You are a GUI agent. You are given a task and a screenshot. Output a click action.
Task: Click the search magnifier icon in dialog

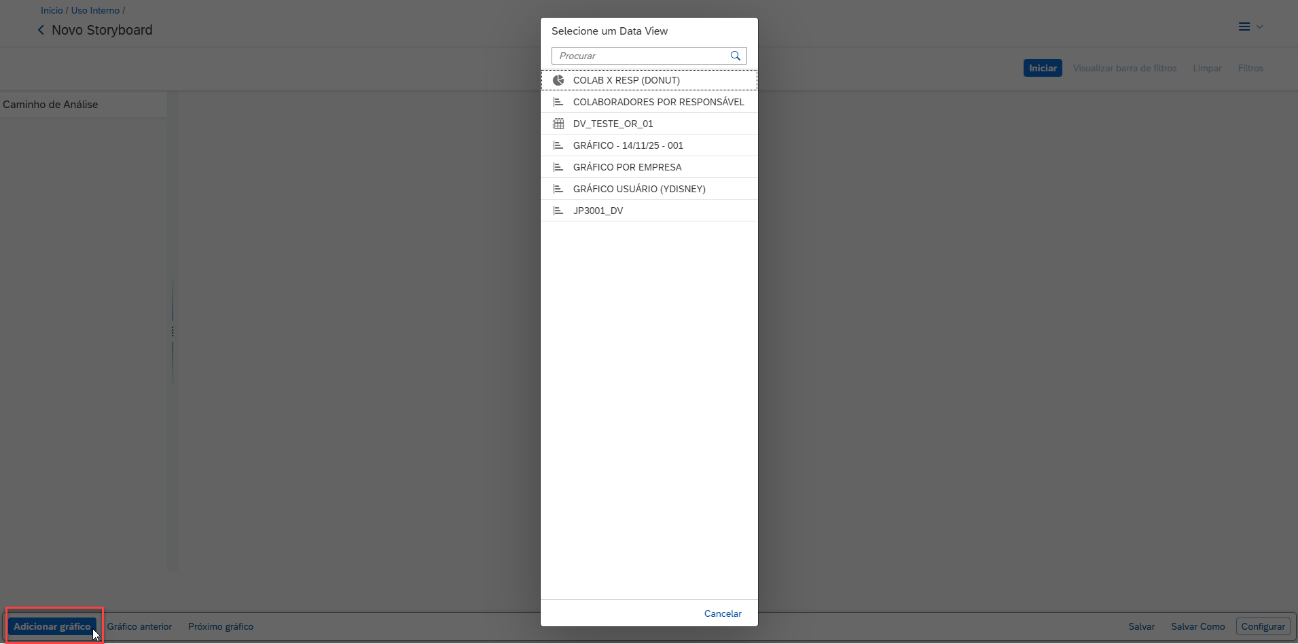point(735,56)
